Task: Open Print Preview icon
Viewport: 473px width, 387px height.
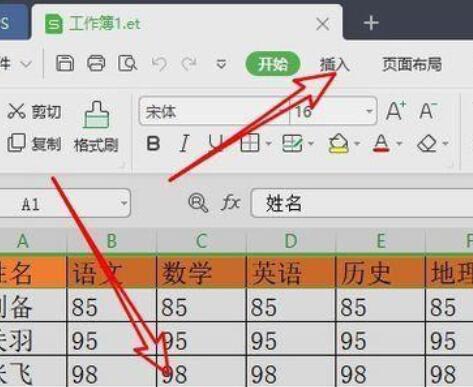Action: (x=127, y=63)
